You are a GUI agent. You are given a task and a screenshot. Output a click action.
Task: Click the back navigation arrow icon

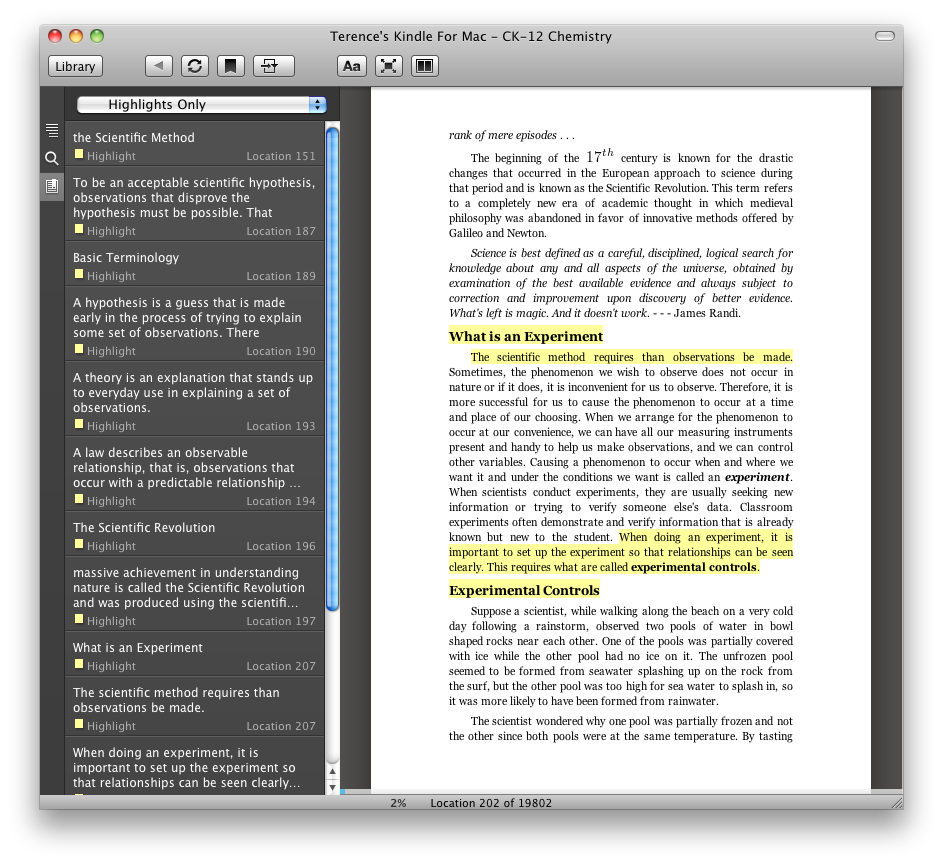158,65
